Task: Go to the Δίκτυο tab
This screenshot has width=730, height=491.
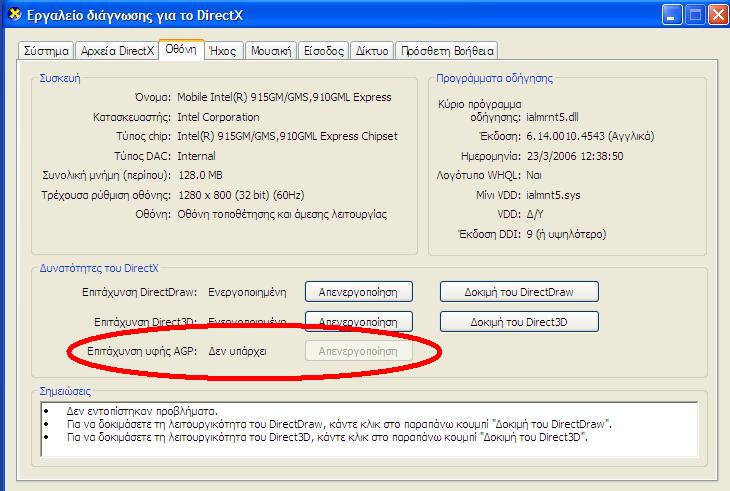Action: [372, 51]
